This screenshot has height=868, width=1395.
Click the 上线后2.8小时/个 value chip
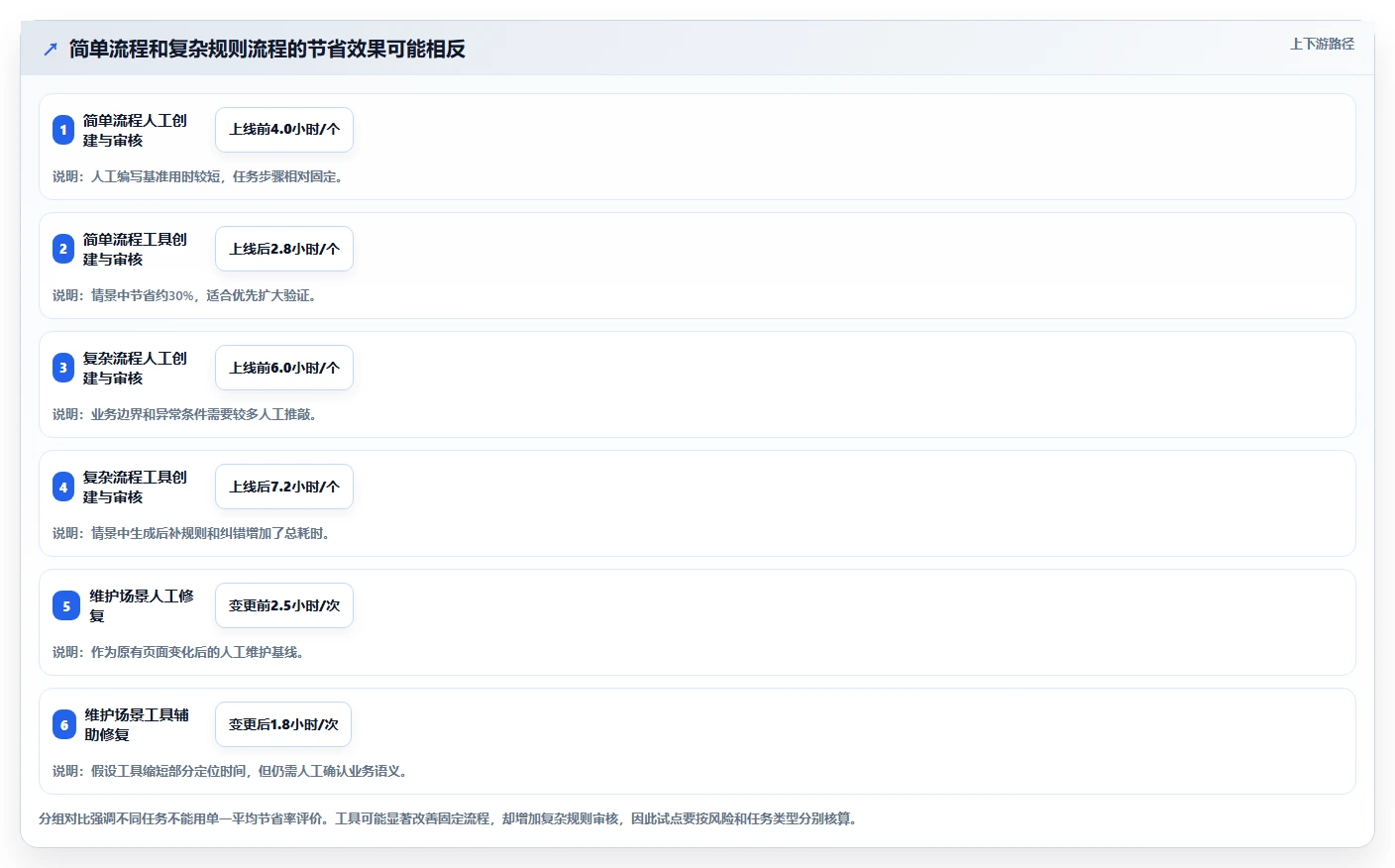tap(284, 249)
